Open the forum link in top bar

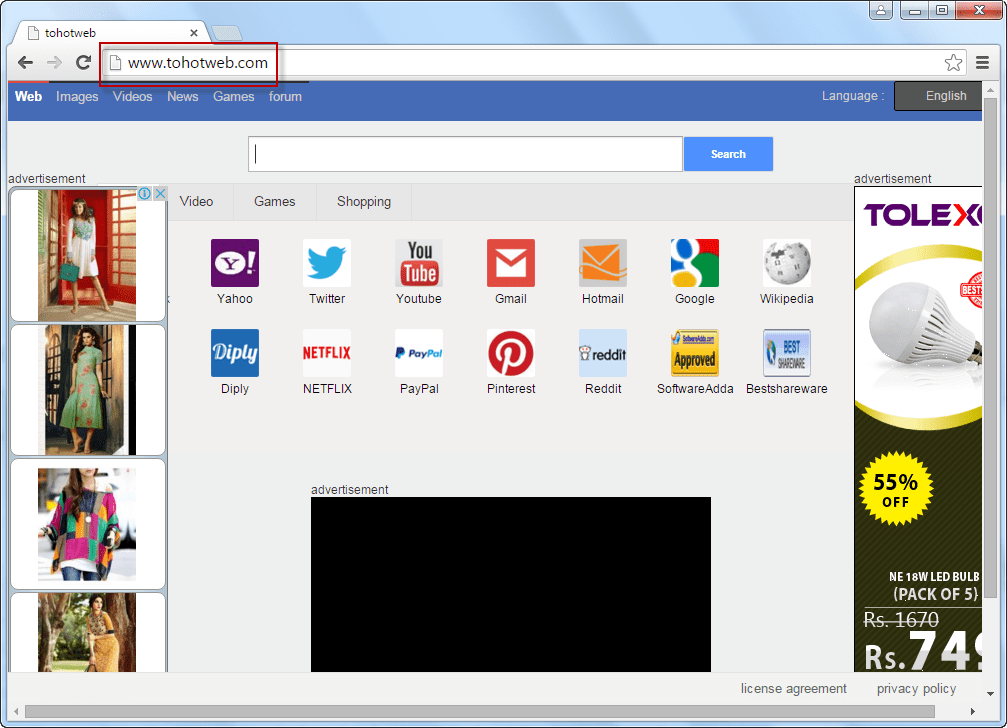[285, 96]
